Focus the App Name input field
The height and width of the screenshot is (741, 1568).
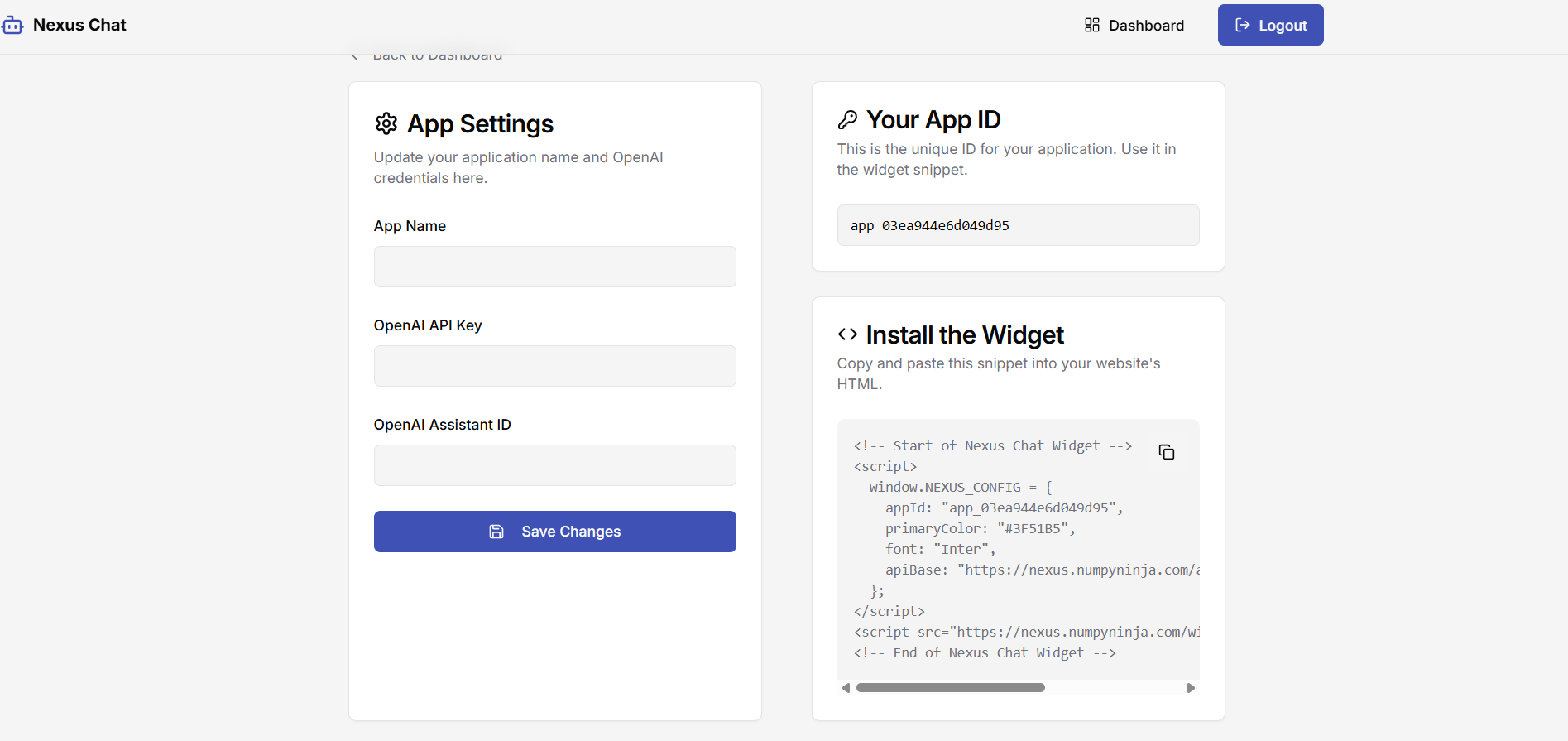(555, 267)
